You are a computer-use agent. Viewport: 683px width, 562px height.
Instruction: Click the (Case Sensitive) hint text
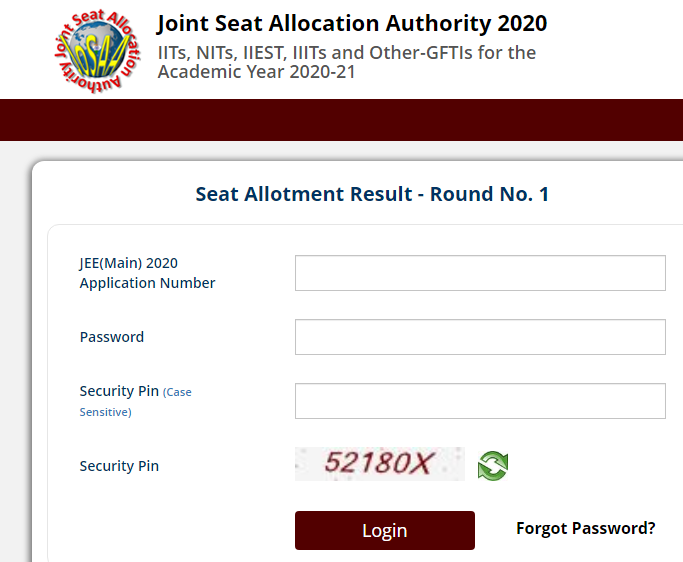click(x=135, y=402)
